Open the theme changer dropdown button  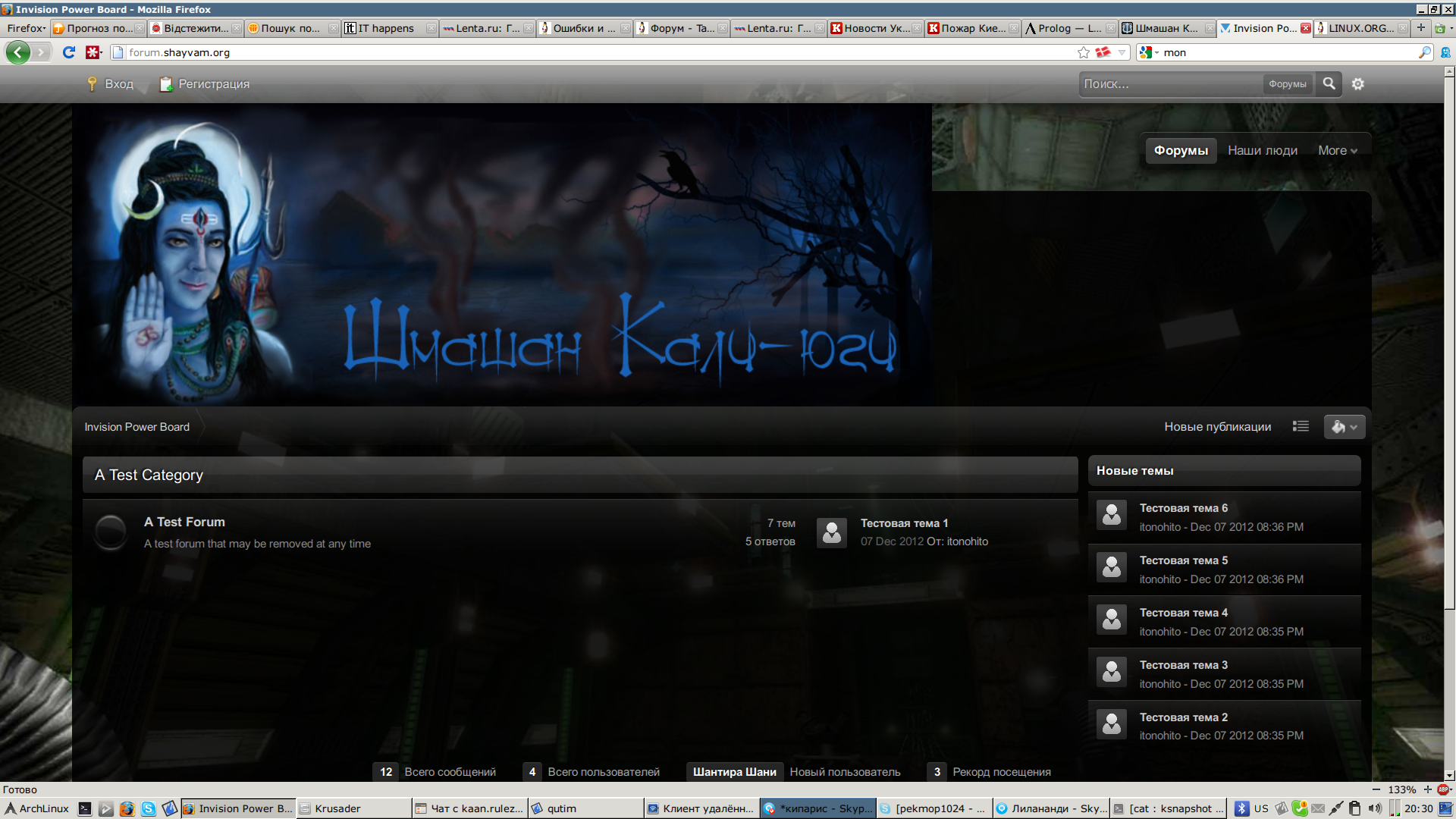(1344, 427)
